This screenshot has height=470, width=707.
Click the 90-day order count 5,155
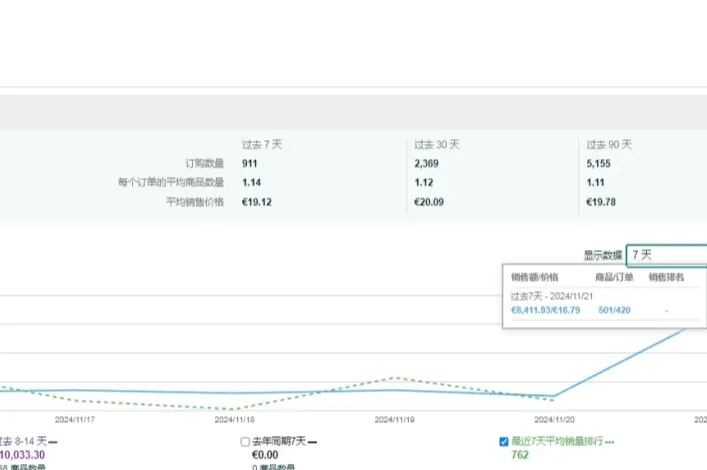598,164
